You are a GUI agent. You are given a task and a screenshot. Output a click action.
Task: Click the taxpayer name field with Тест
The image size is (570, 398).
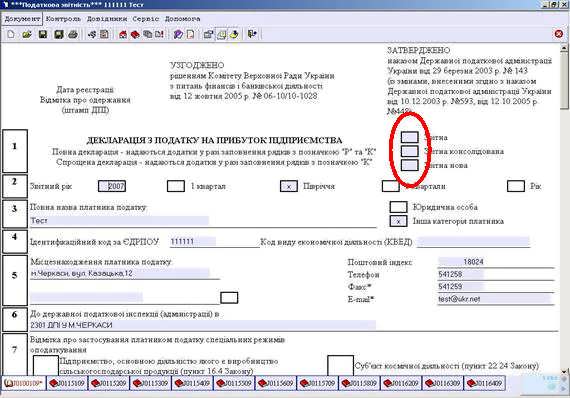coord(119,221)
